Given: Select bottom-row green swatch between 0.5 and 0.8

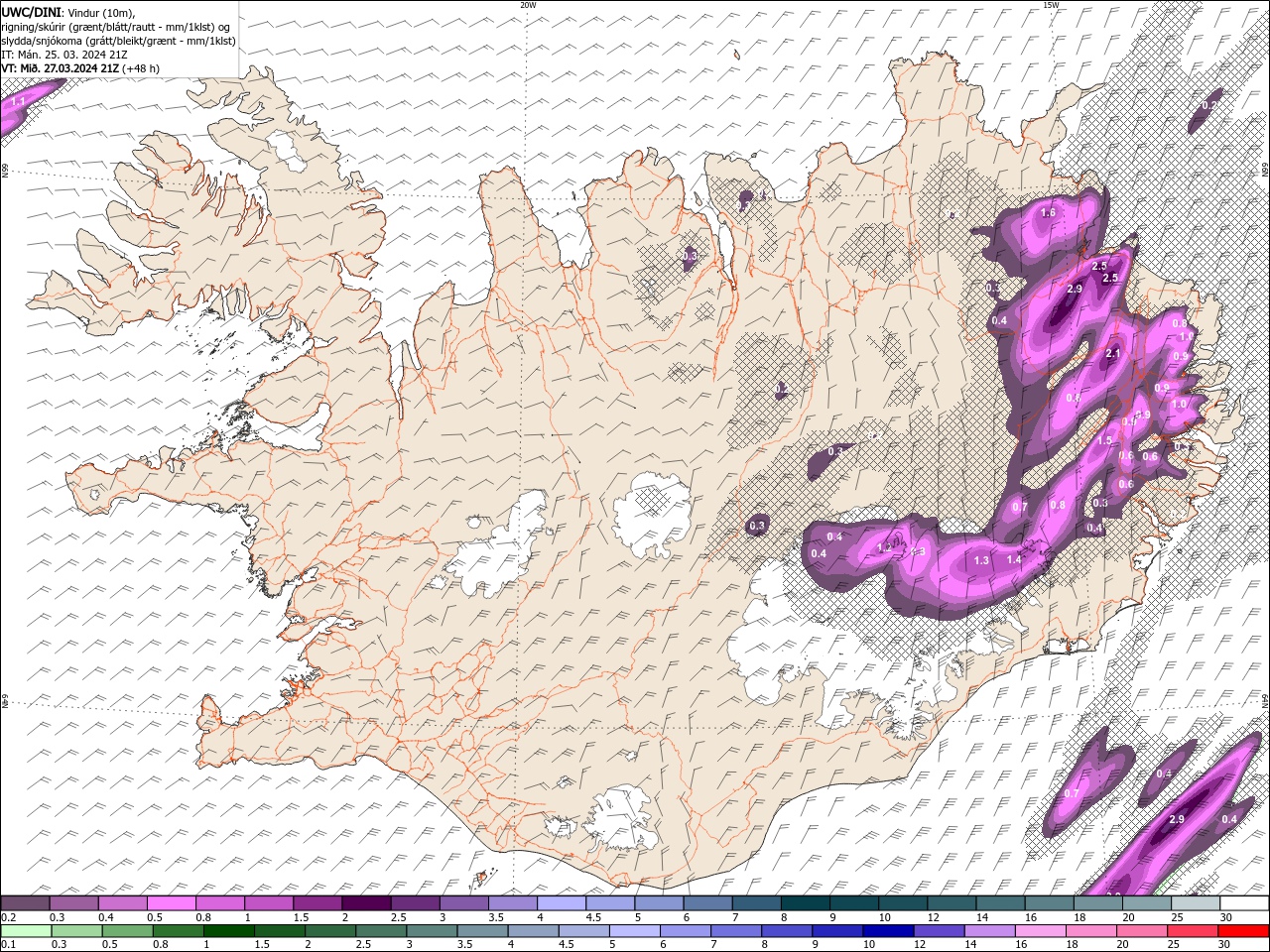Looking at the screenshot, I should pyautogui.click(x=127, y=930).
